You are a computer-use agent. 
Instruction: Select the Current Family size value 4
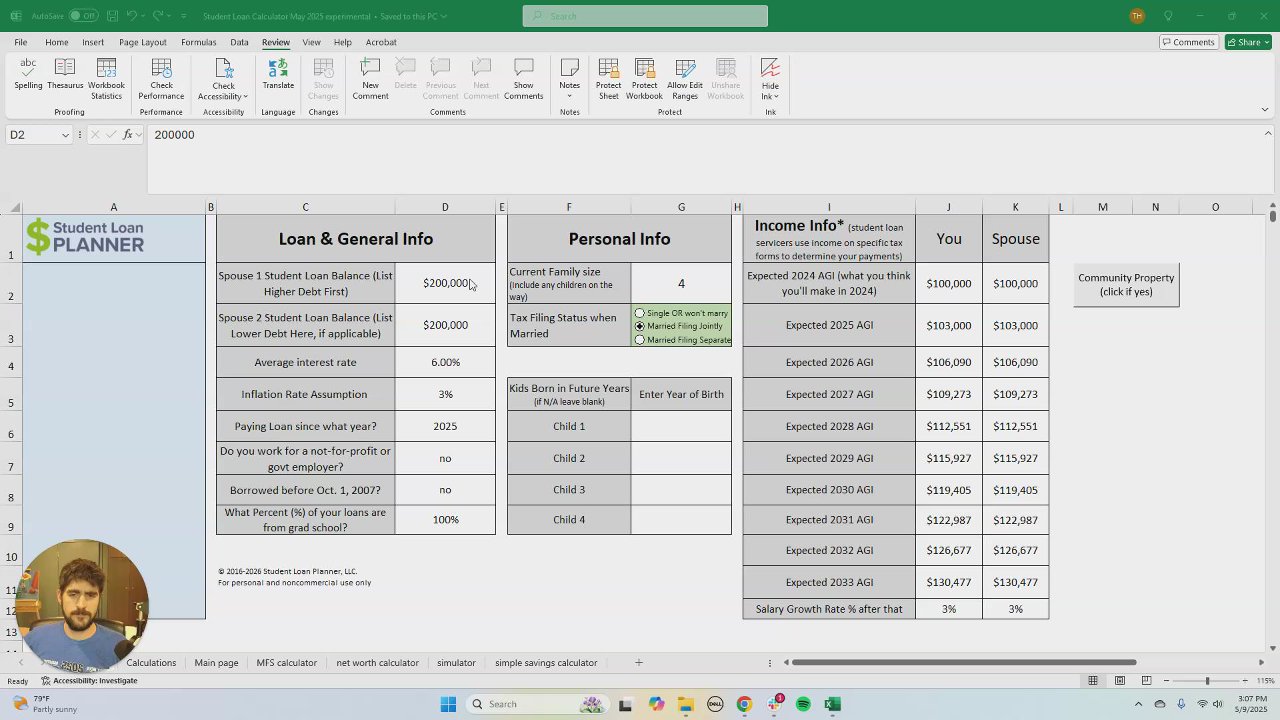pos(681,283)
